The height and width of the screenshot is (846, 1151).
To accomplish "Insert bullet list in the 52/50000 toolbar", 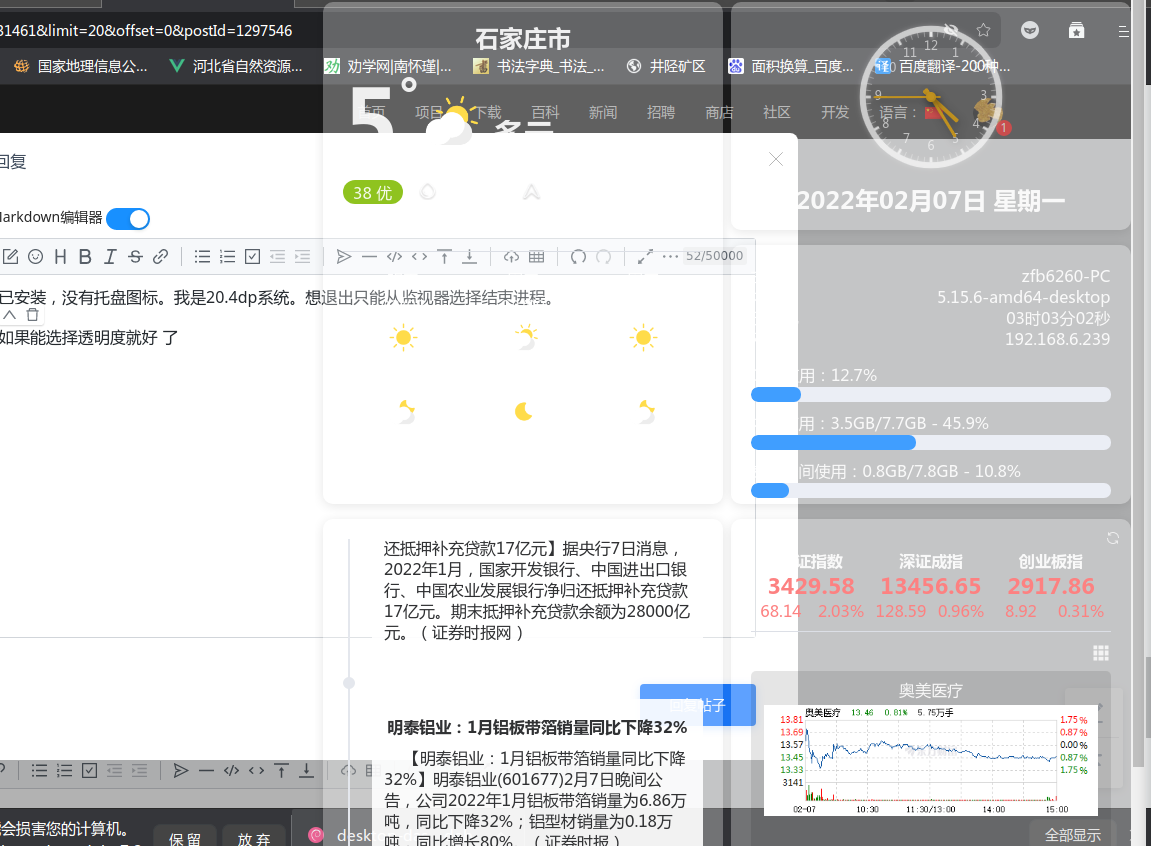I will 202,256.
